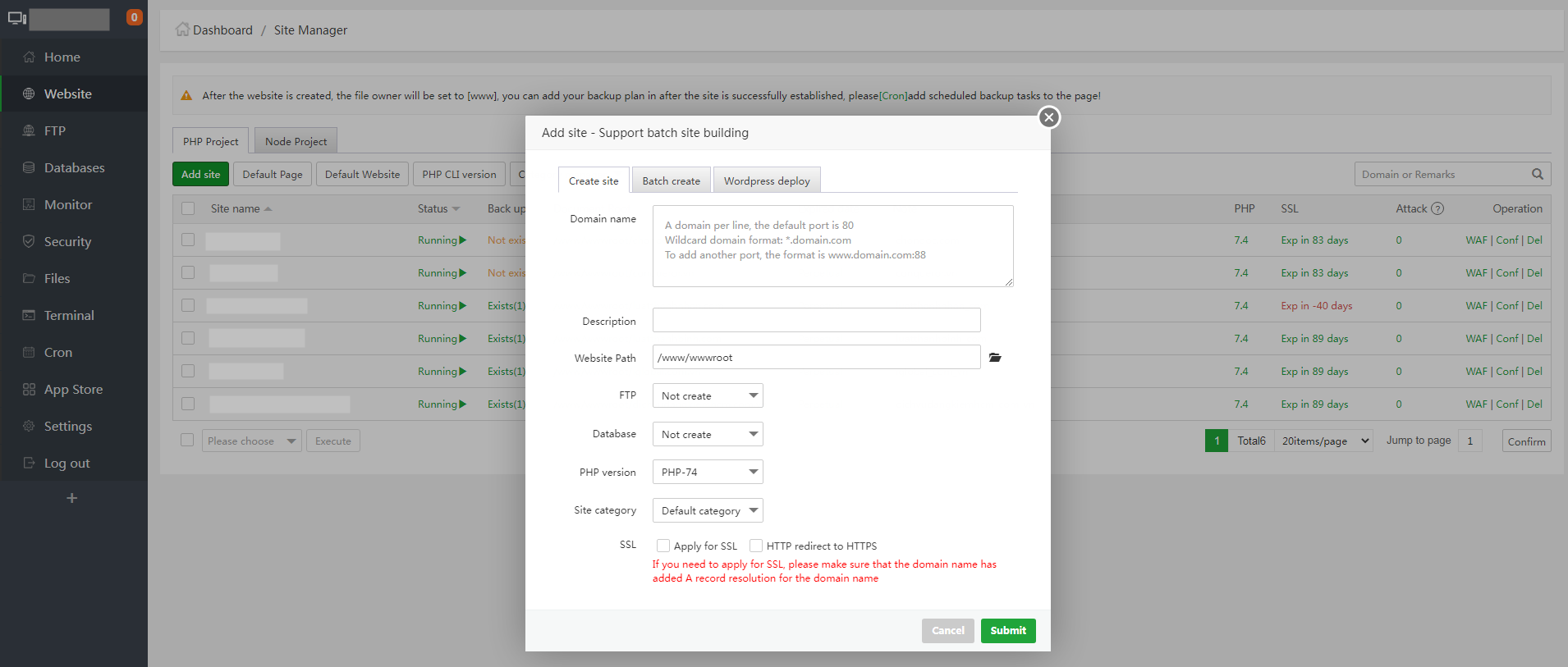1568x667 pixels.
Task: Switch to the Create site tab
Action: click(x=594, y=180)
